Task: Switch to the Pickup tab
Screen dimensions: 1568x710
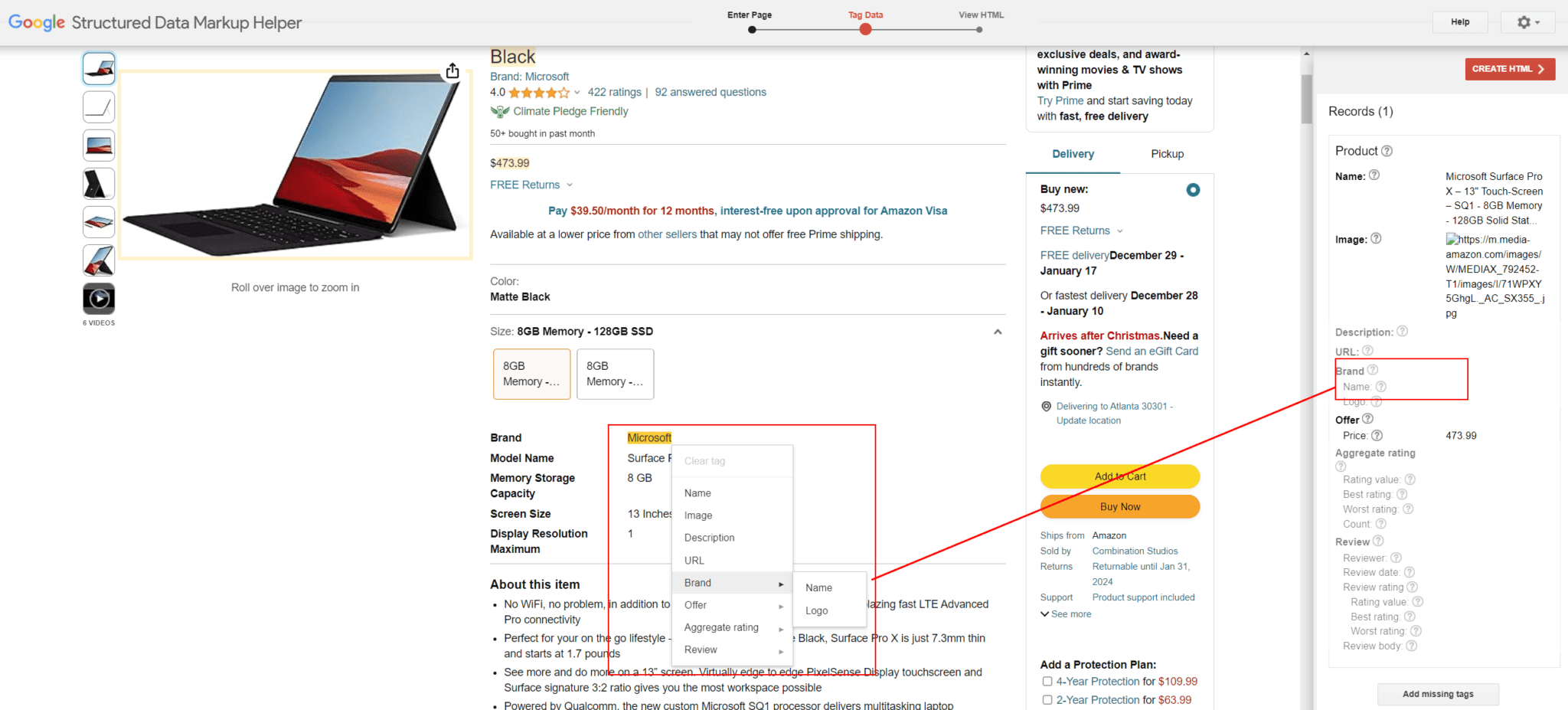Action: point(1166,154)
